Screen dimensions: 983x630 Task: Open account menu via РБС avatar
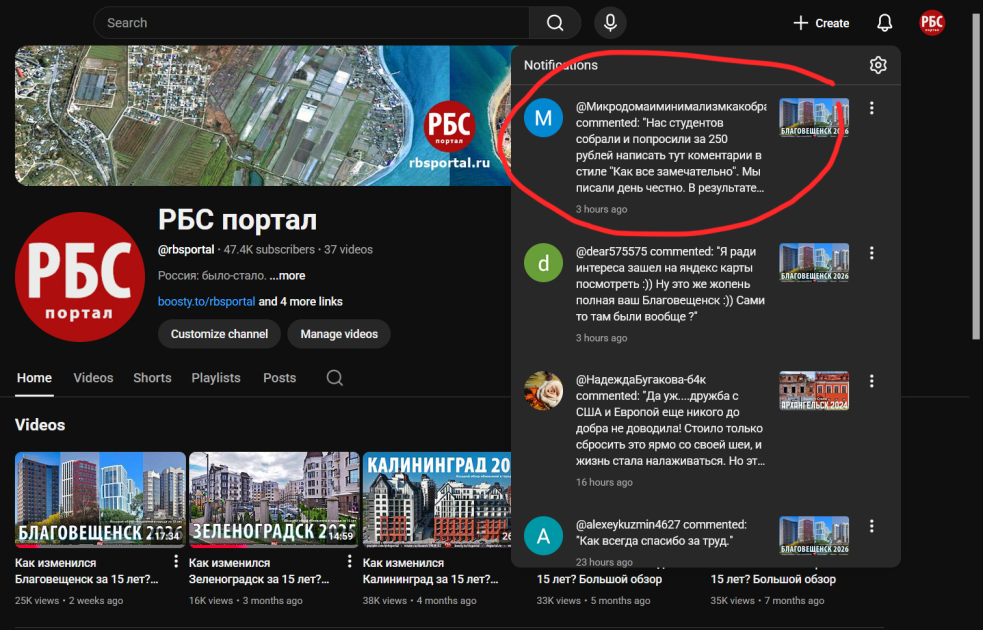tap(932, 23)
